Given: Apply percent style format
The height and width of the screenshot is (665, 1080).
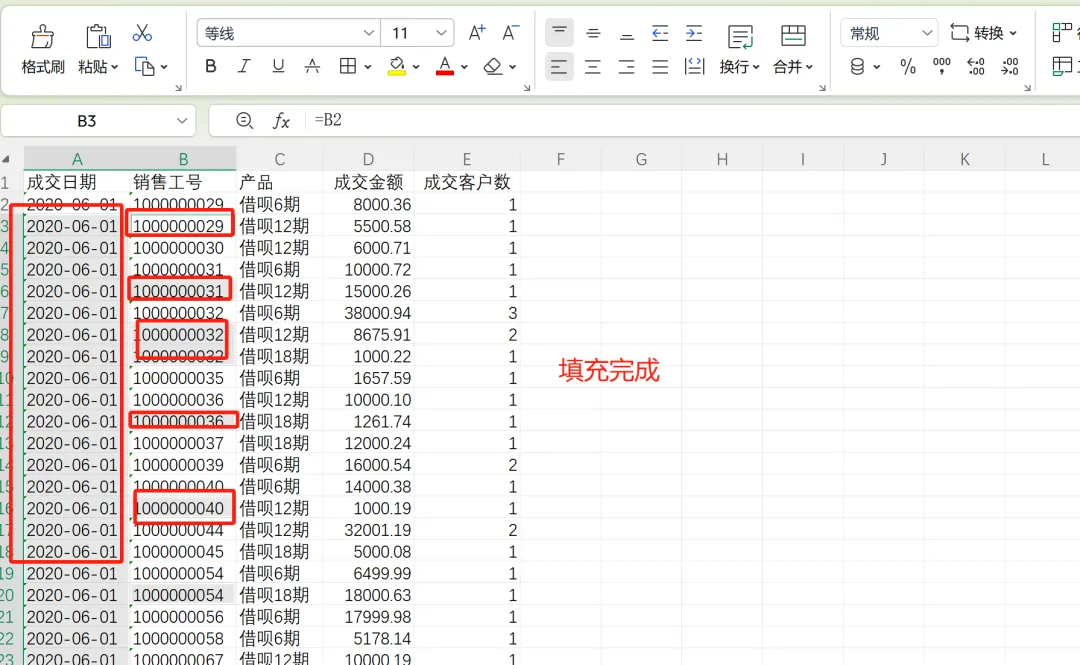Looking at the screenshot, I should click(908, 66).
